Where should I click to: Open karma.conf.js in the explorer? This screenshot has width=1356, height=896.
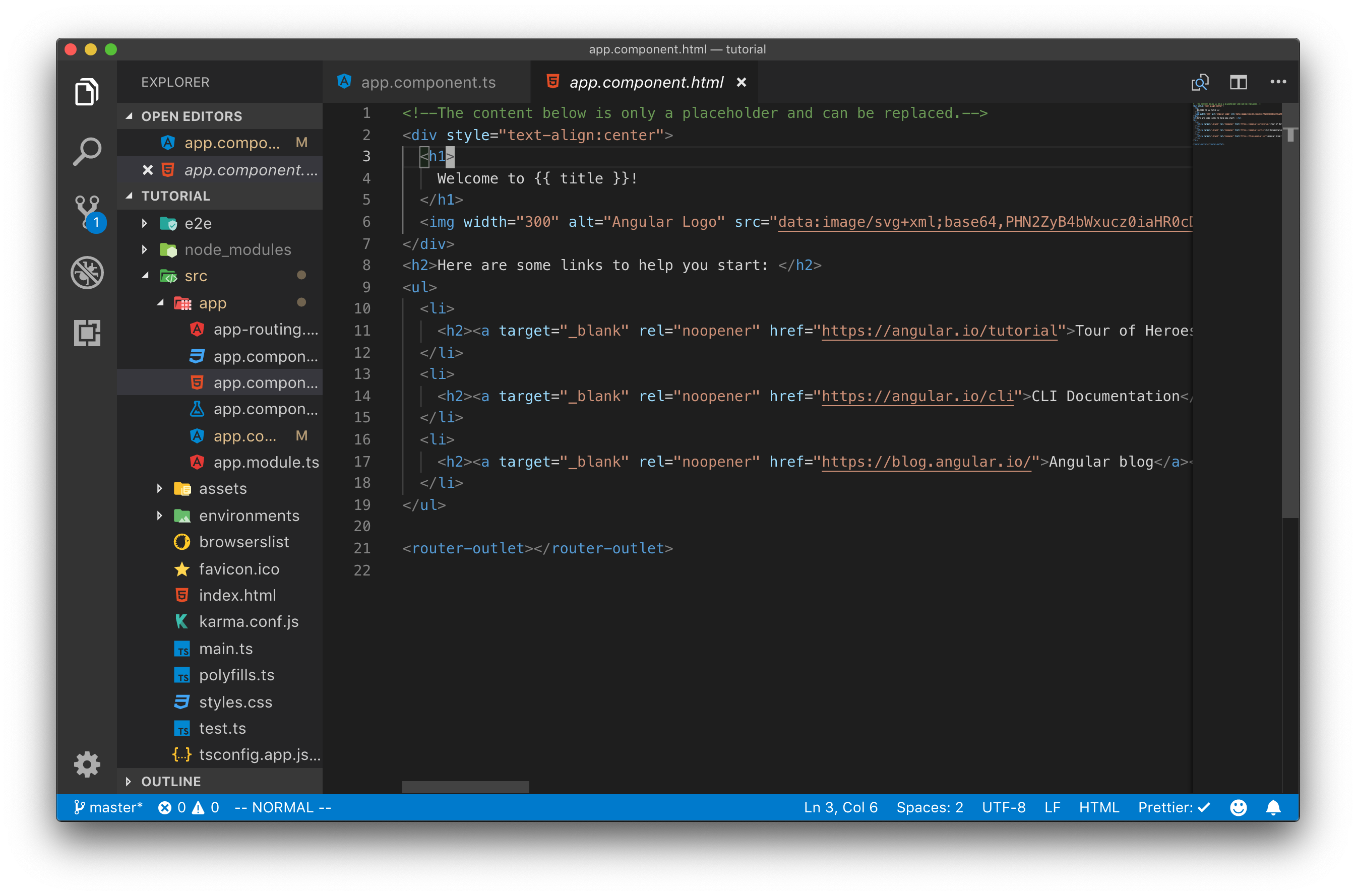(x=220, y=622)
